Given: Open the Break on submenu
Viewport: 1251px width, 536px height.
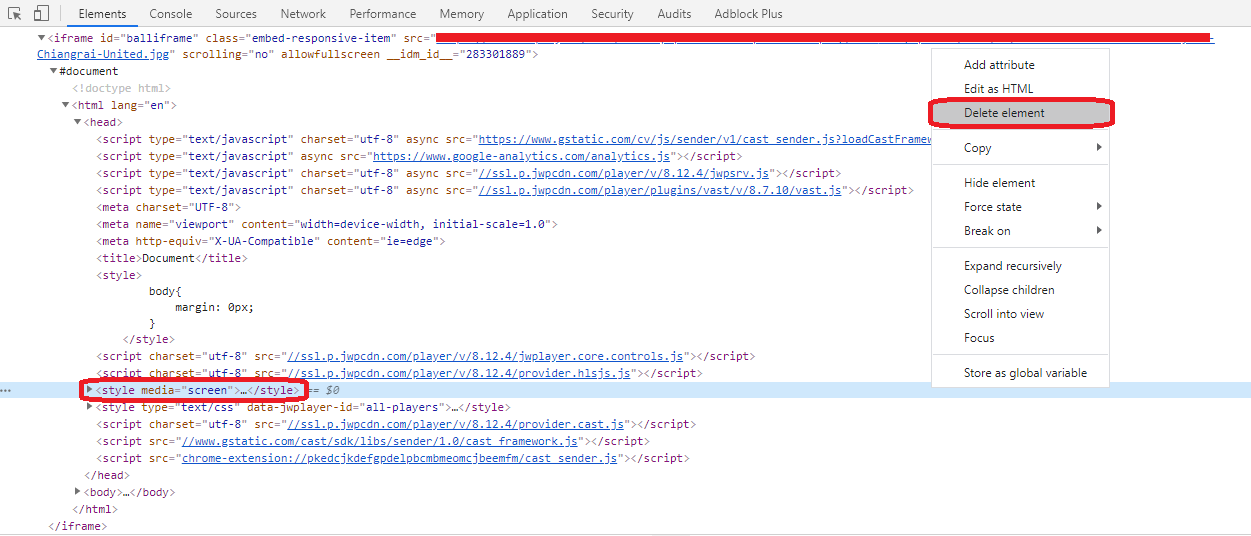Looking at the screenshot, I should click(x=1020, y=231).
